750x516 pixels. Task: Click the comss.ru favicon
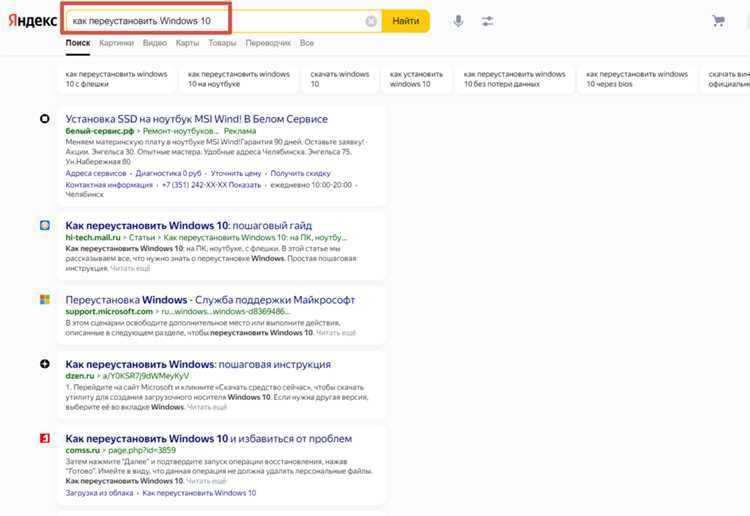[x=44, y=438]
